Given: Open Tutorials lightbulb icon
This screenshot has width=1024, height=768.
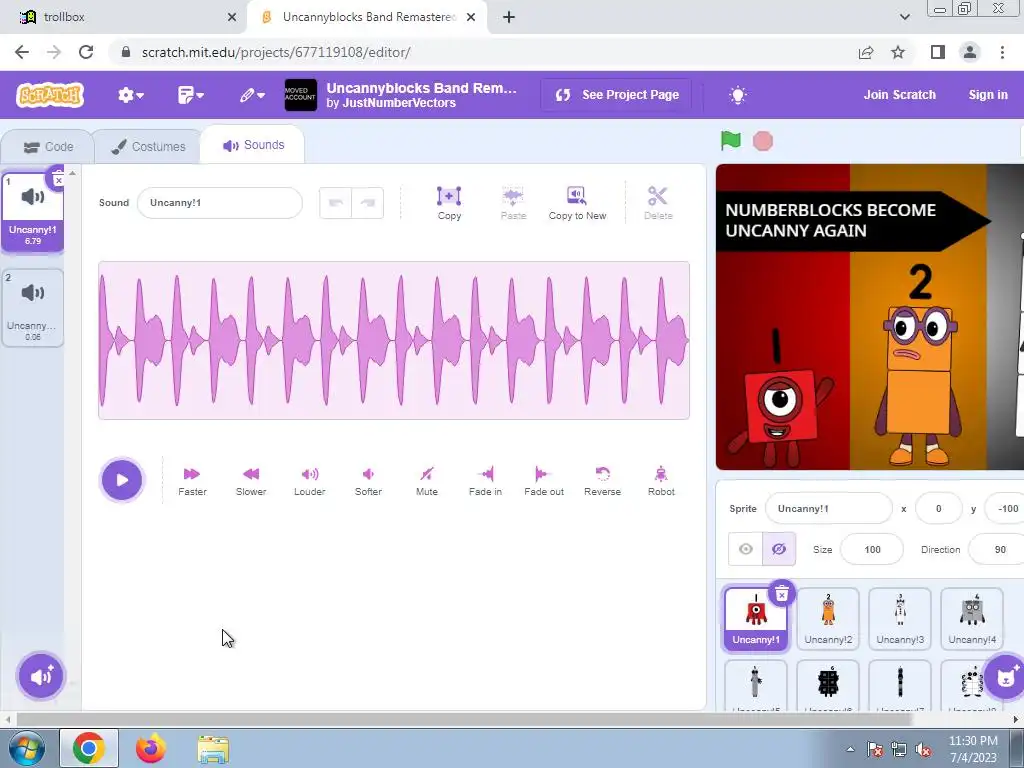Looking at the screenshot, I should tap(737, 95).
